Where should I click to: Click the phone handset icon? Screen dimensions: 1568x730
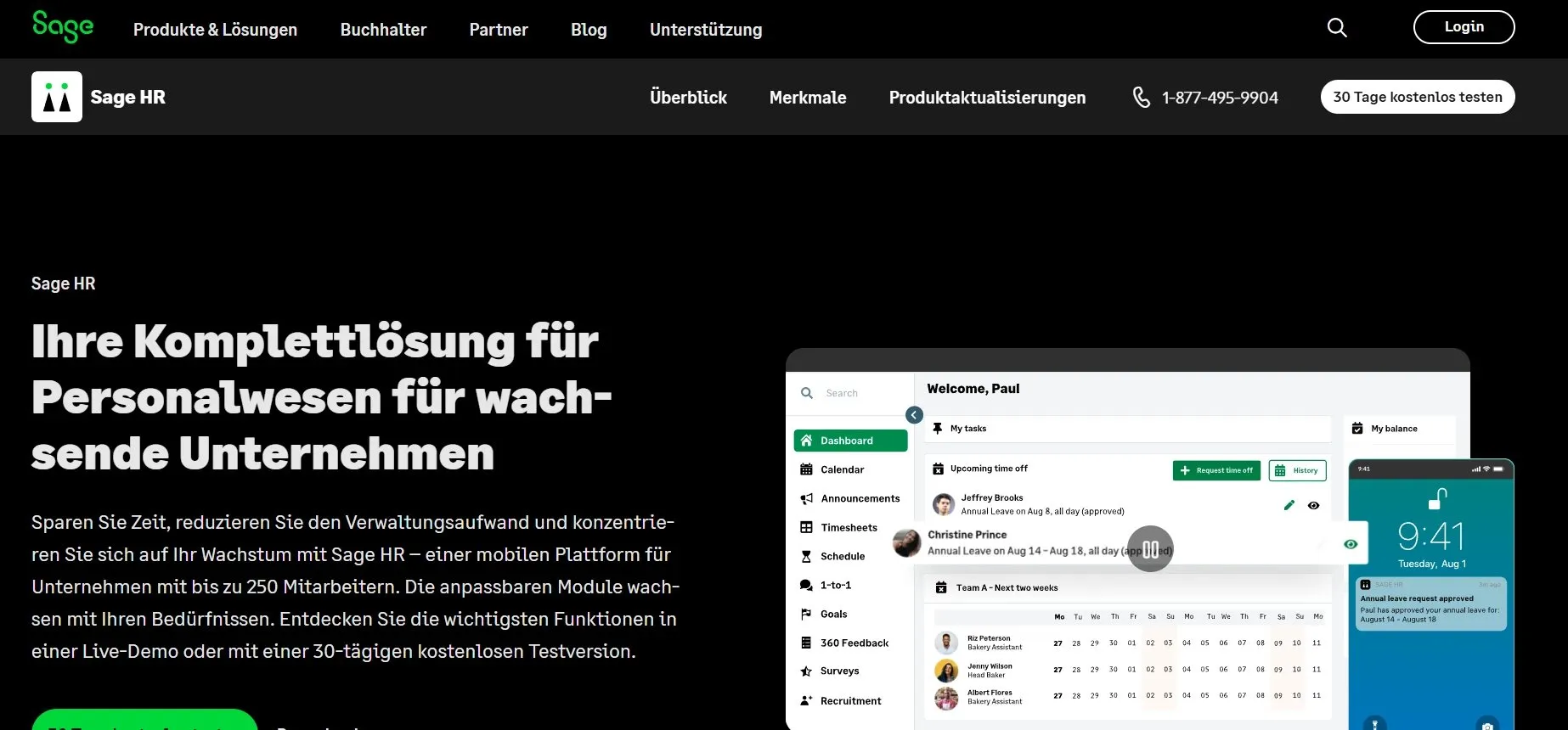(x=1142, y=98)
